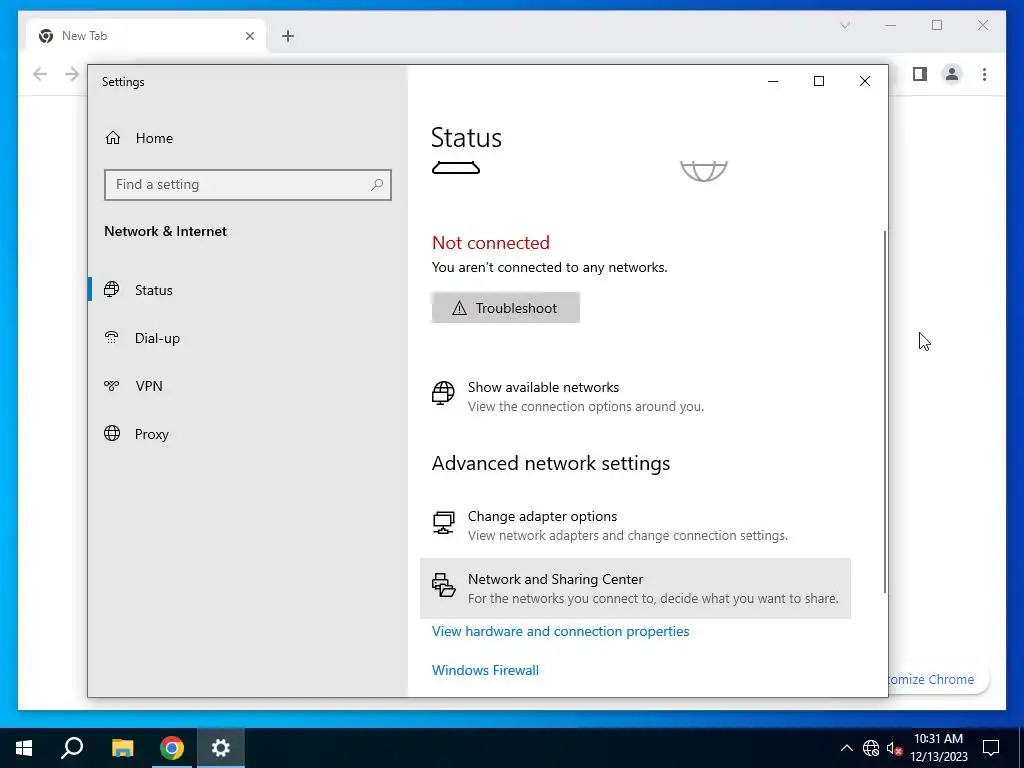
Task: Toggle Chrome's side panel
Action: coord(920,74)
